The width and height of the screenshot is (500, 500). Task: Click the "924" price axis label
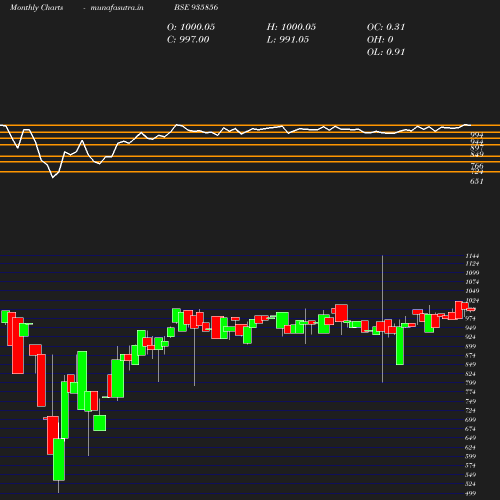click(x=471, y=337)
